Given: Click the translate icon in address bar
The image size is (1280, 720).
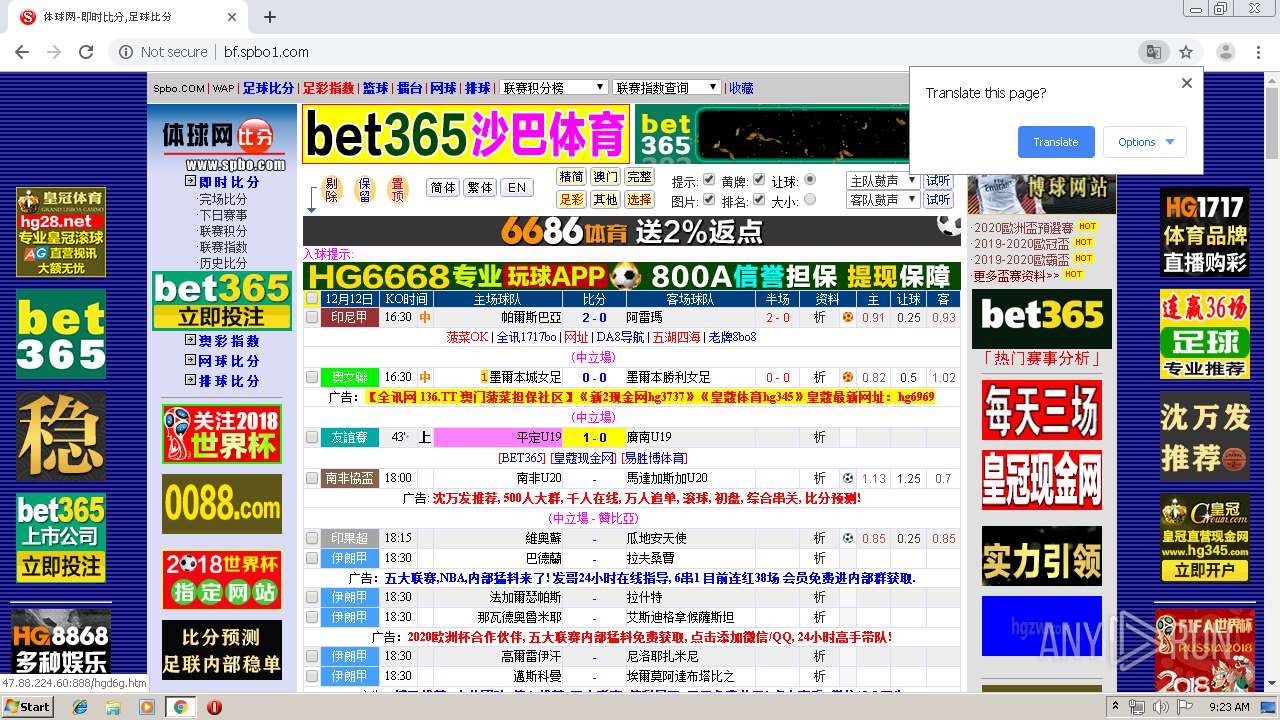Looking at the screenshot, I should point(1154,52).
